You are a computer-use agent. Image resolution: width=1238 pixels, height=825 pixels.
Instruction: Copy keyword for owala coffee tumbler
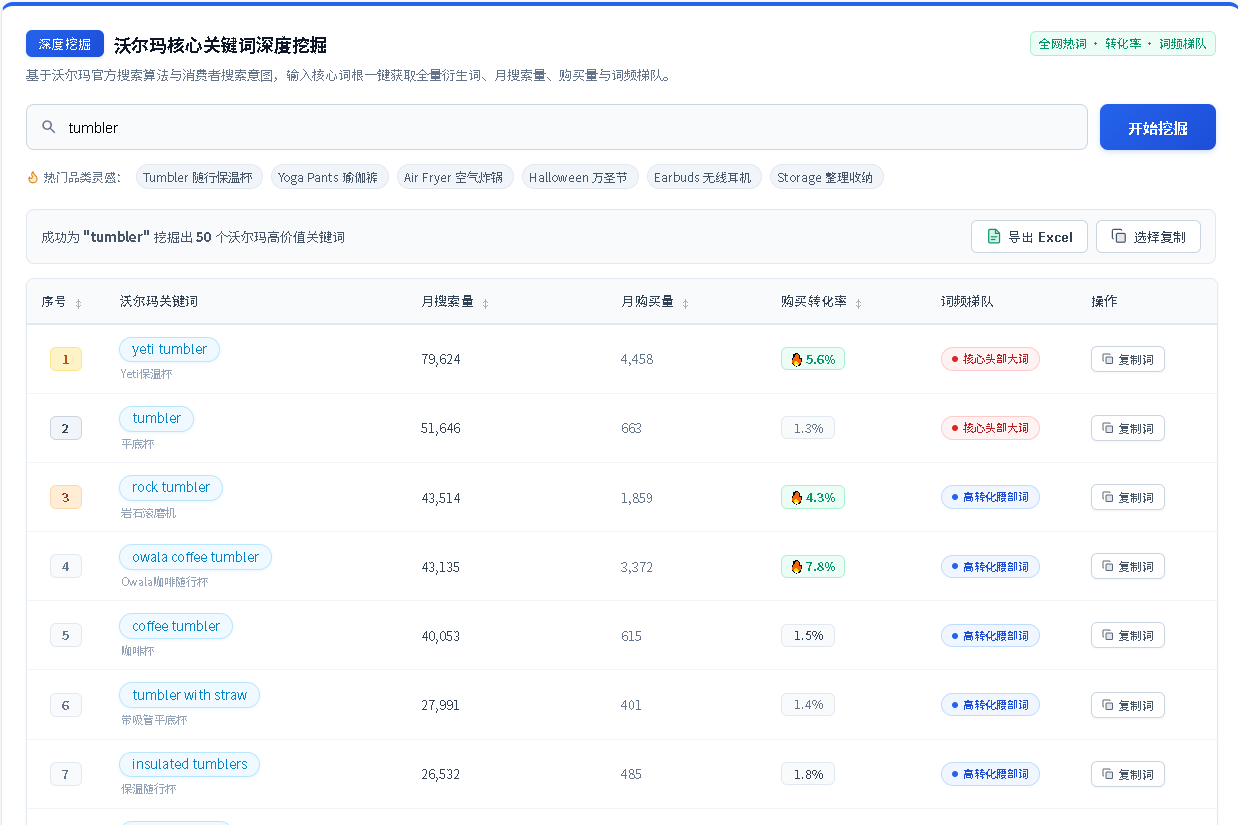1127,566
